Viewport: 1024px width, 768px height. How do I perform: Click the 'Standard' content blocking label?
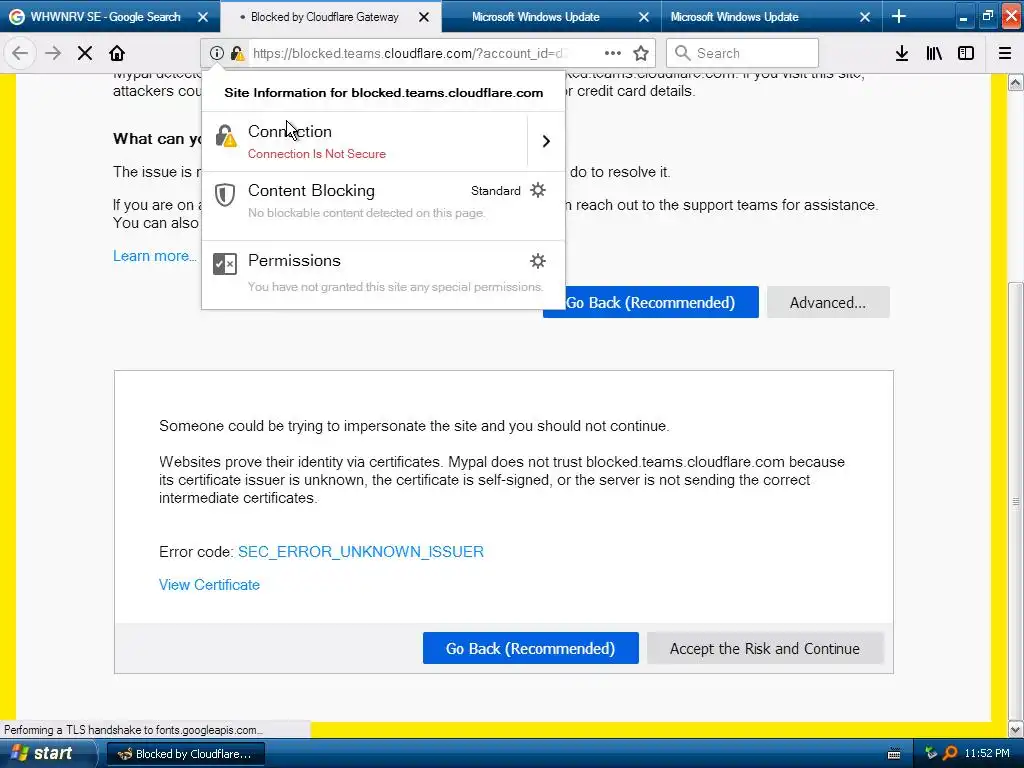coord(496,191)
